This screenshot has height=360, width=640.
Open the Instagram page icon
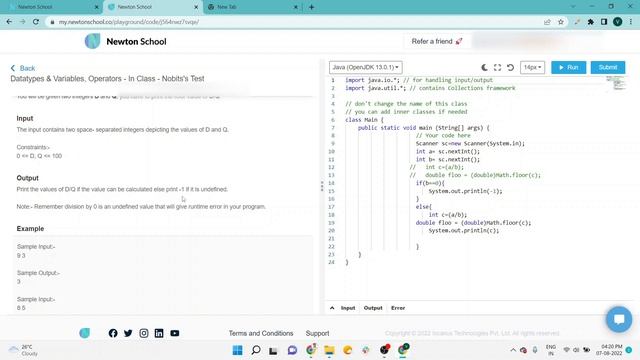[x=144, y=333]
